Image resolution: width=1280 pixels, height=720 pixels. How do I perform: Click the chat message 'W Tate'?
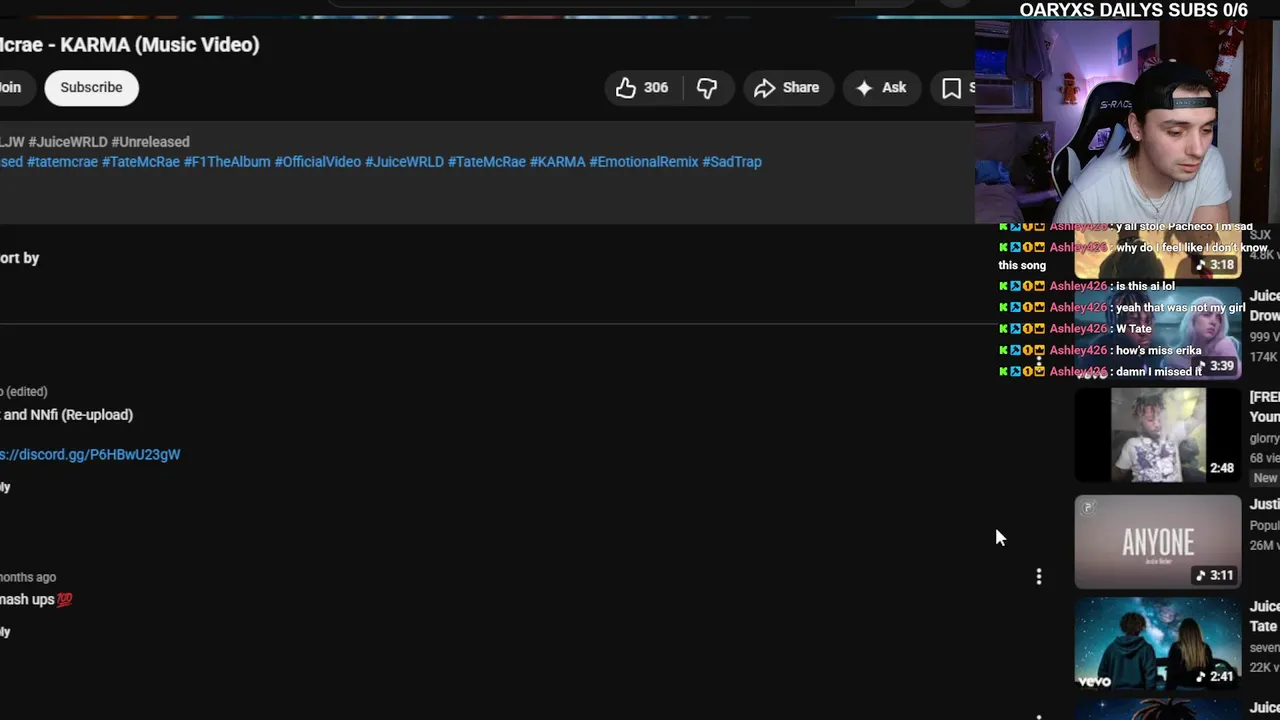pyautogui.click(x=1133, y=328)
